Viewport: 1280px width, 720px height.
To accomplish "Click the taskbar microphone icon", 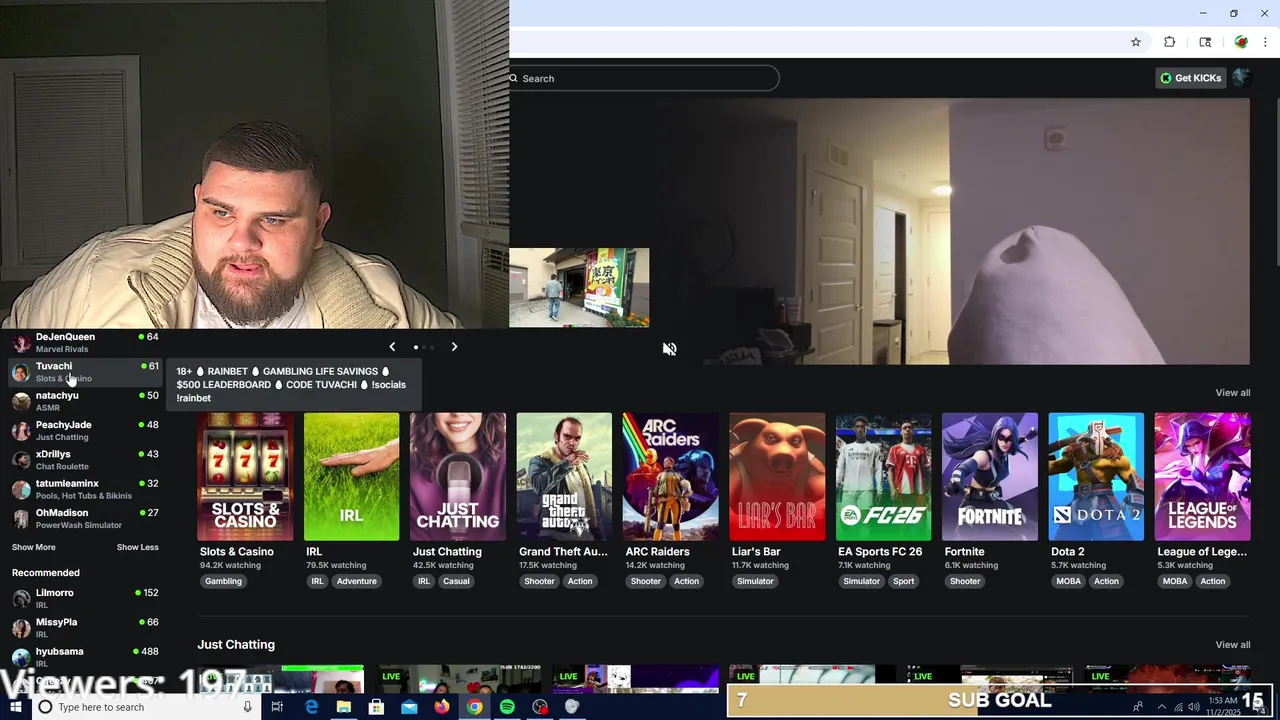I will [247, 707].
